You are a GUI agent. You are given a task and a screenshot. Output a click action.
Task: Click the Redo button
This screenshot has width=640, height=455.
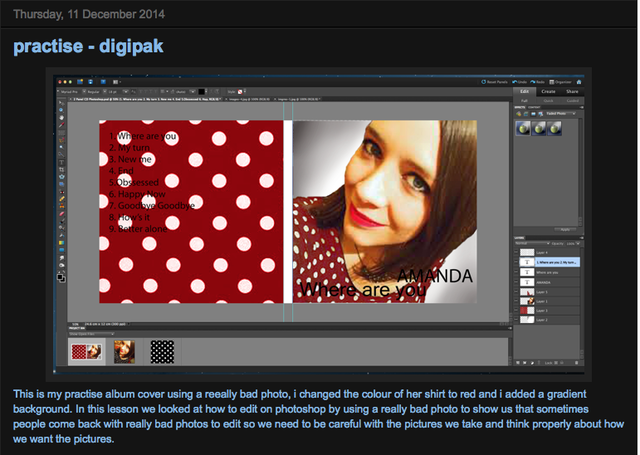click(538, 82)
